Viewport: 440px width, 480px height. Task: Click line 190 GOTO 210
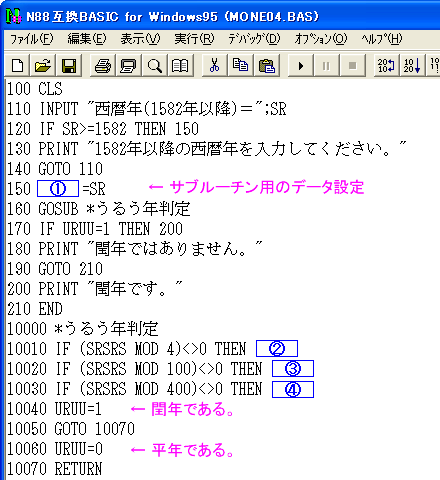pyautogui.click(x=55, y=269)
